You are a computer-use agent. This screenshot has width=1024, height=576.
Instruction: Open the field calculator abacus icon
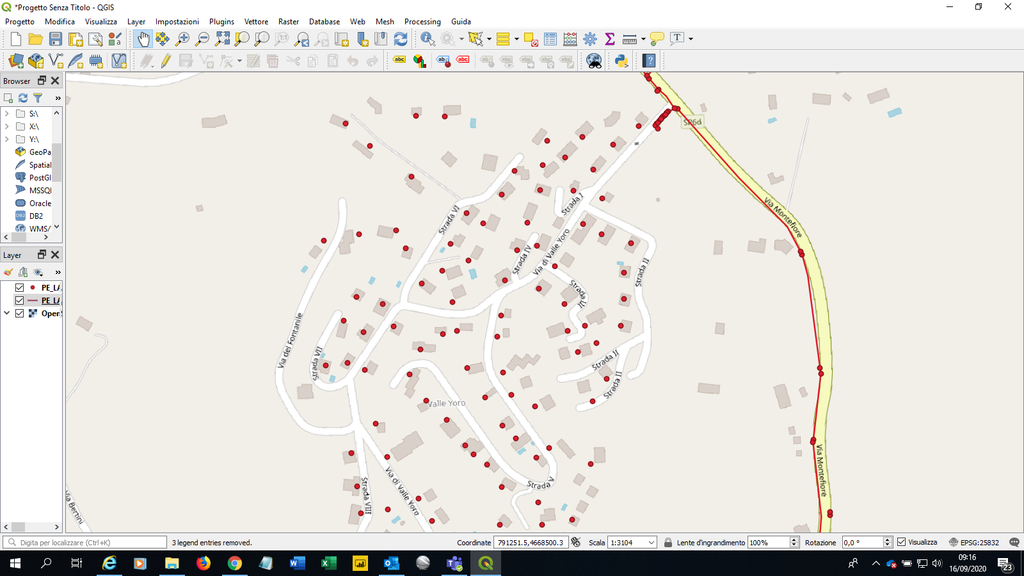point(569,39)
